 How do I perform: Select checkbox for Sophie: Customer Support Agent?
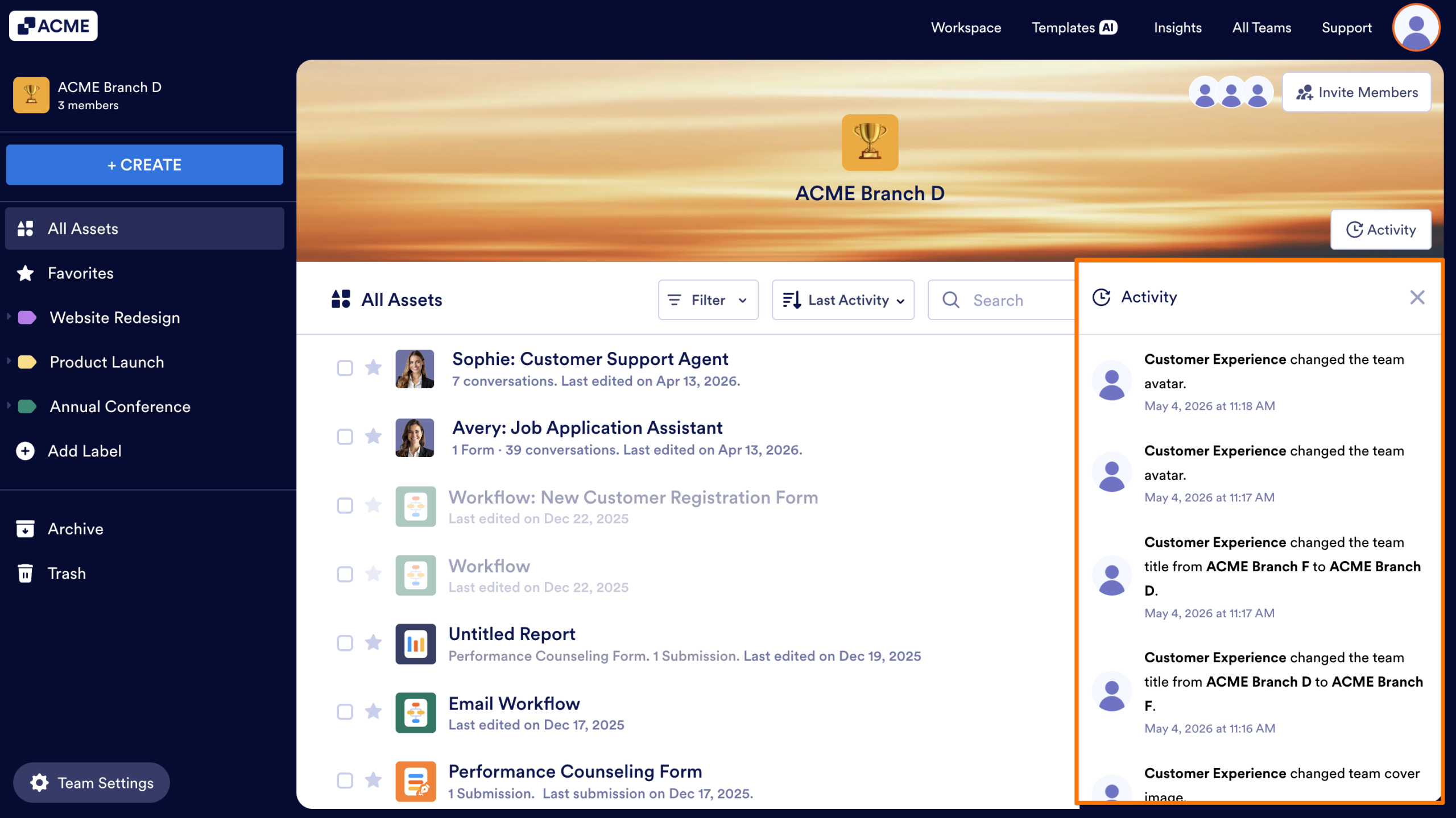click(x=345, y=368)
